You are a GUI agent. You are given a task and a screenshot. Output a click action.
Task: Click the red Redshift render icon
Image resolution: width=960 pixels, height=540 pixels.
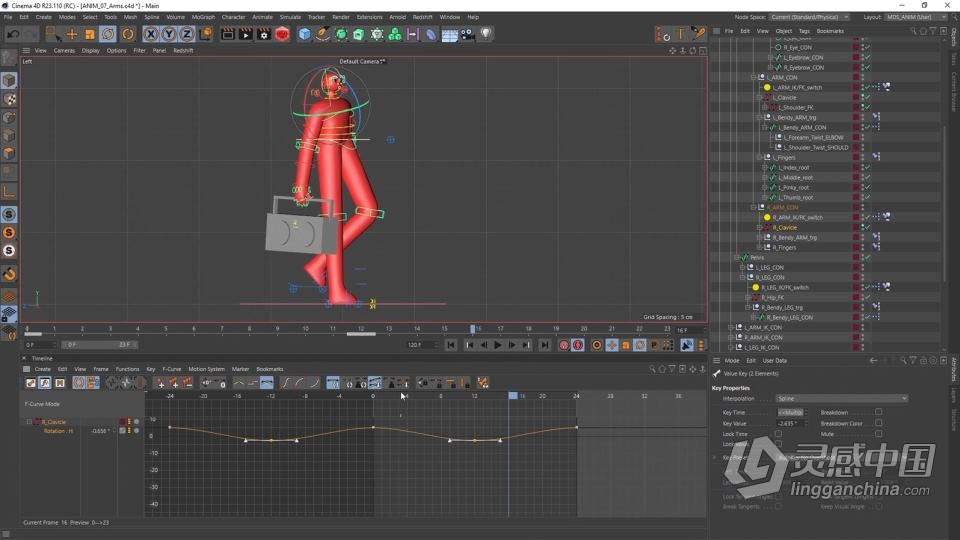click(282, 34)
